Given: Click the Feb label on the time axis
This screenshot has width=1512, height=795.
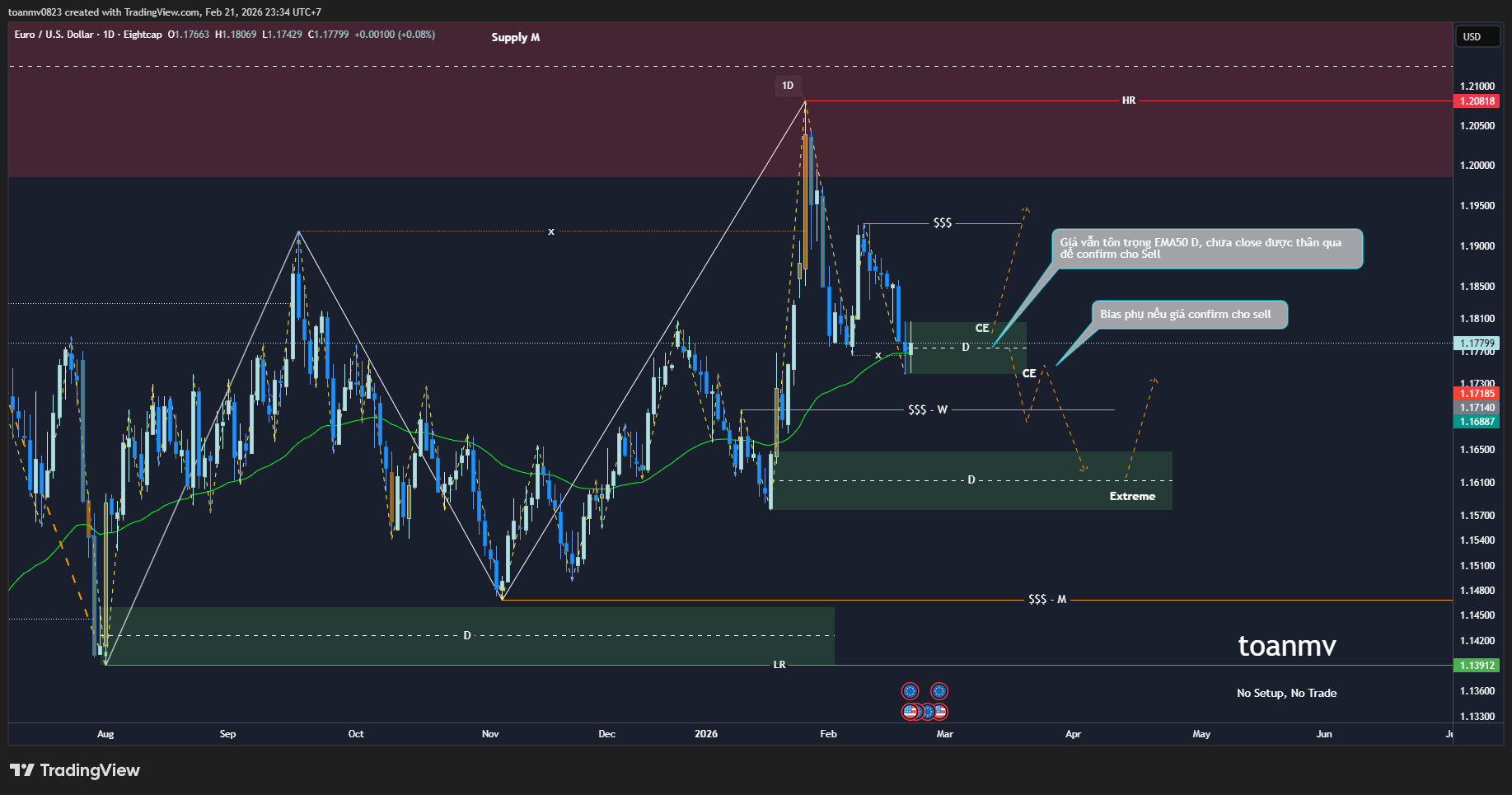Looking at the screenshot, I should point(829,733).
